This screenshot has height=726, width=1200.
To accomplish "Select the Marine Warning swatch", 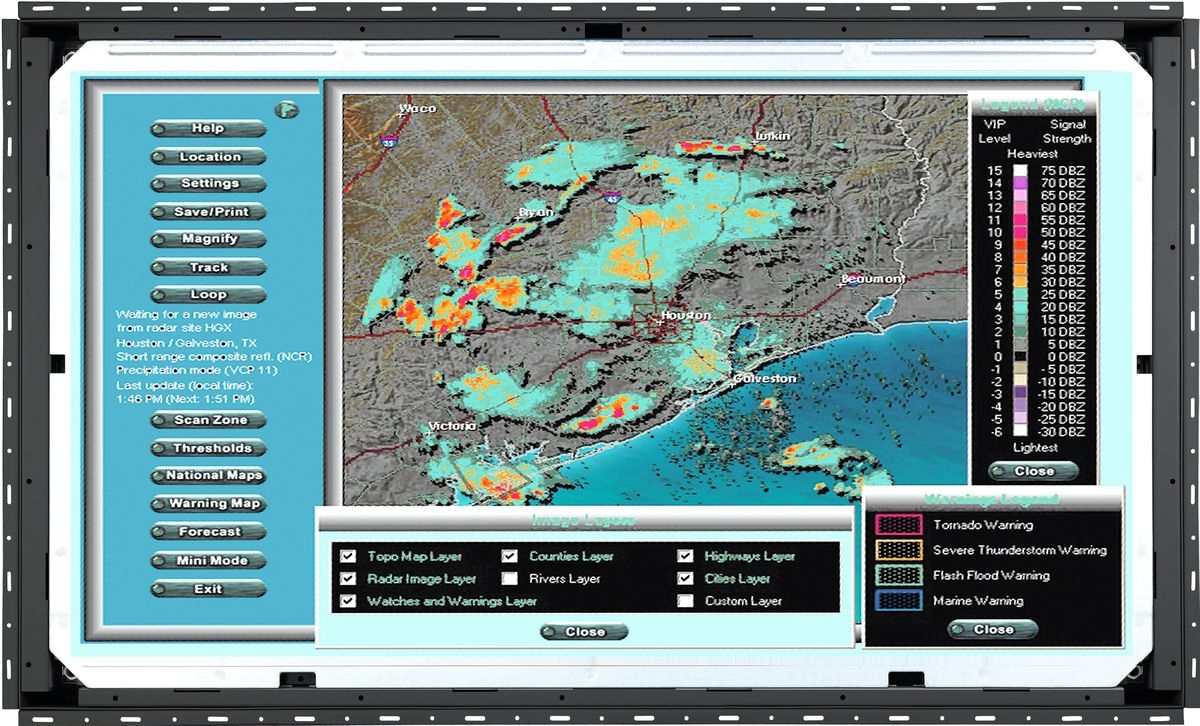I will coord(899,601).
